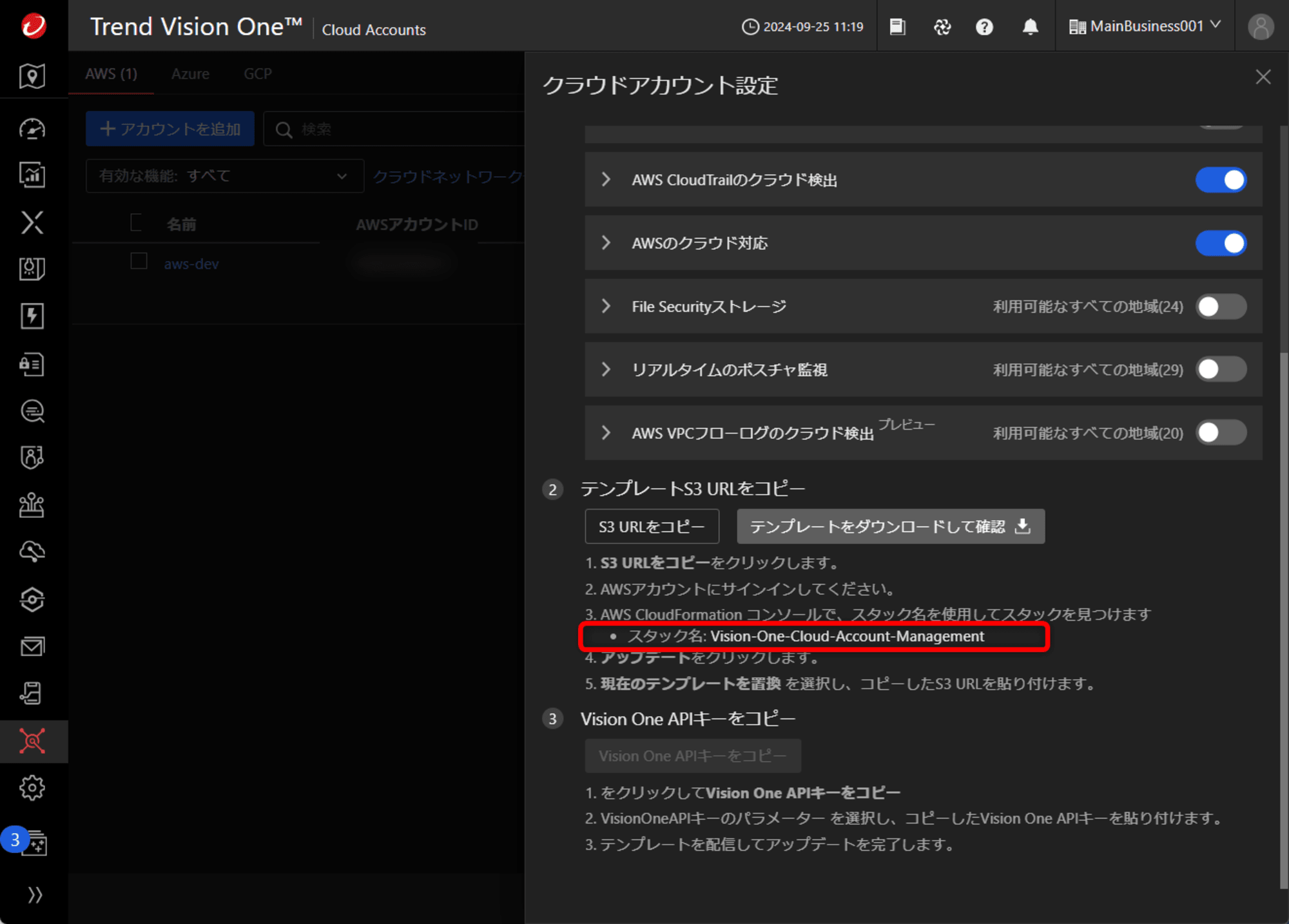Open the notifications bell icon

click(x=1031, y=26)
